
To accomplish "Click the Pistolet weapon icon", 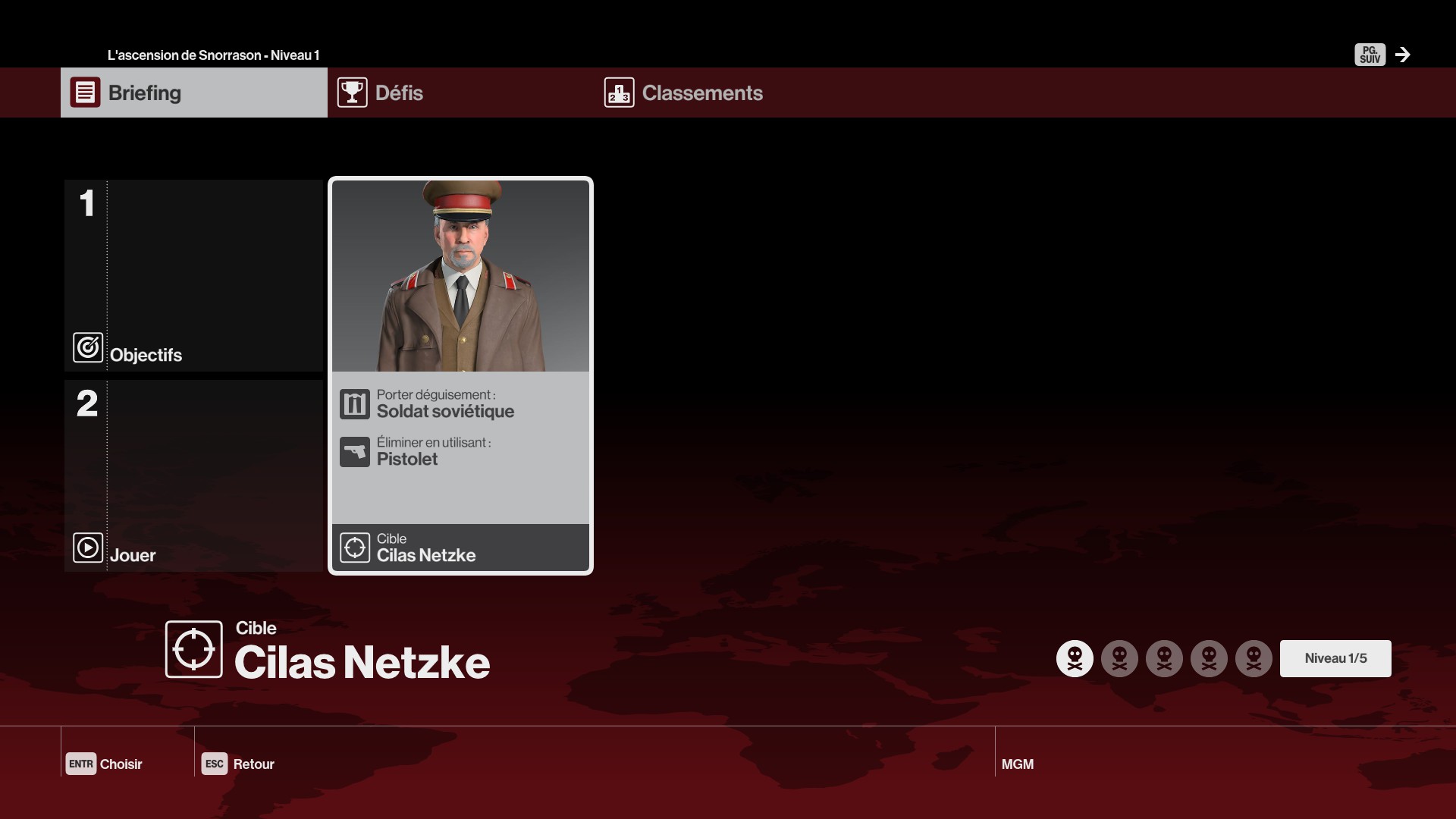I will (355, 452).
